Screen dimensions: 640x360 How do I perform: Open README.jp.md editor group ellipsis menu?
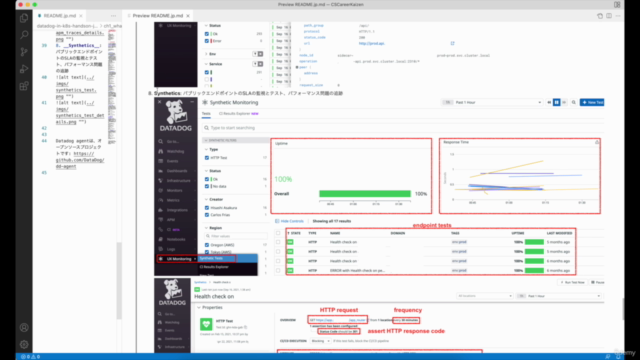[x=113, y=16]
